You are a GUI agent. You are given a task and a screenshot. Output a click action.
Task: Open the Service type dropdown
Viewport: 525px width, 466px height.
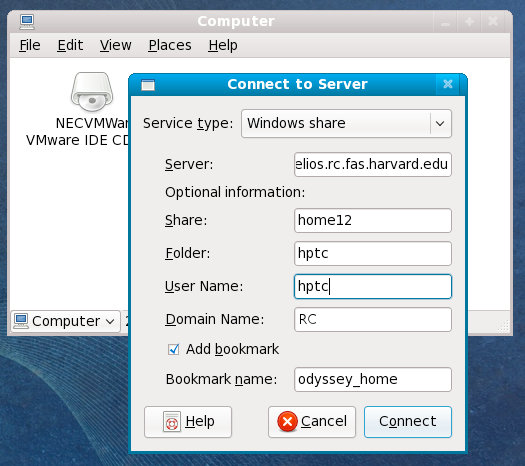tap(346, 123)
